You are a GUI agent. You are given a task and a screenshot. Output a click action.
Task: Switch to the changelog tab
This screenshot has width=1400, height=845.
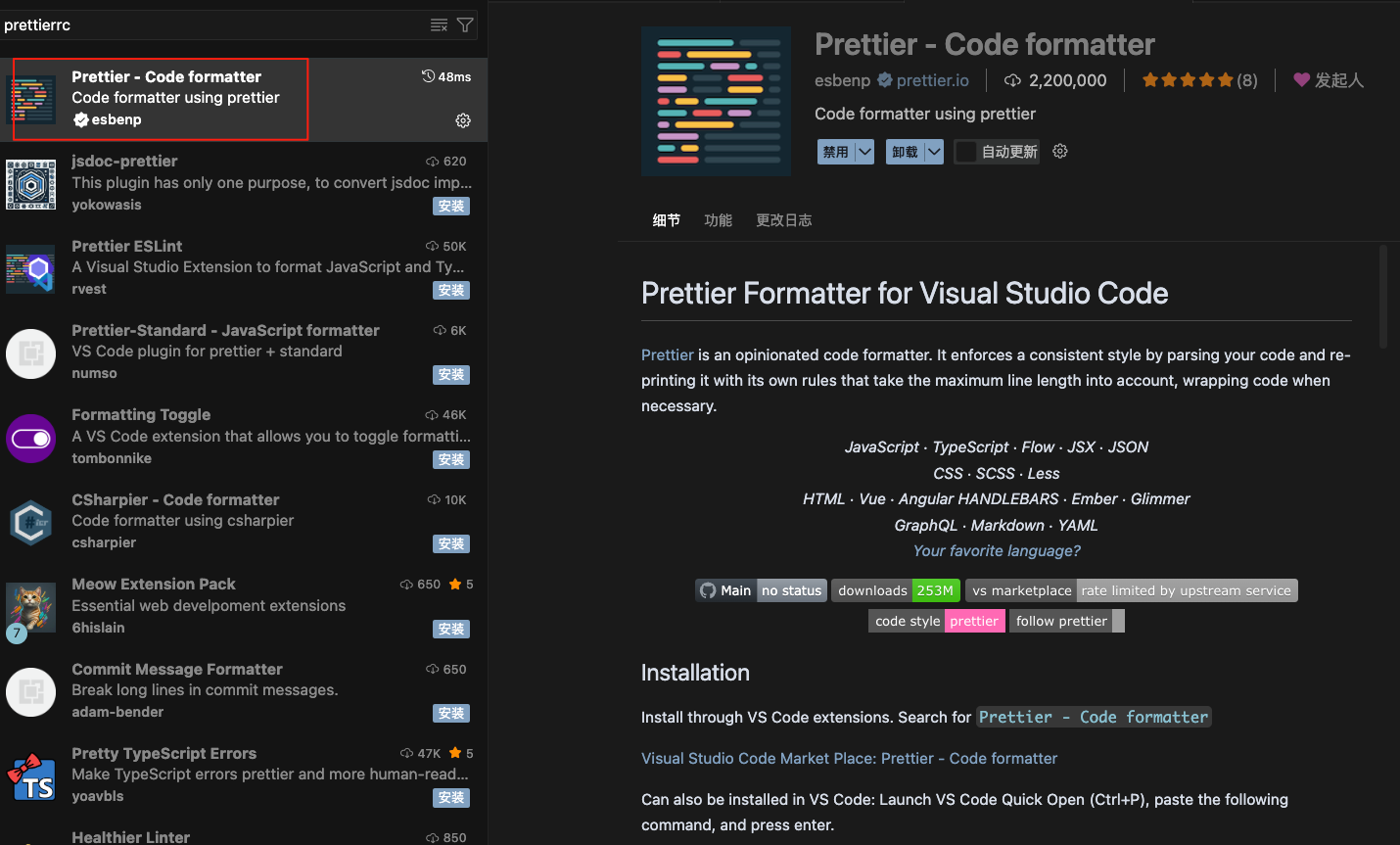pyautogui.click(x=783, y=220)
